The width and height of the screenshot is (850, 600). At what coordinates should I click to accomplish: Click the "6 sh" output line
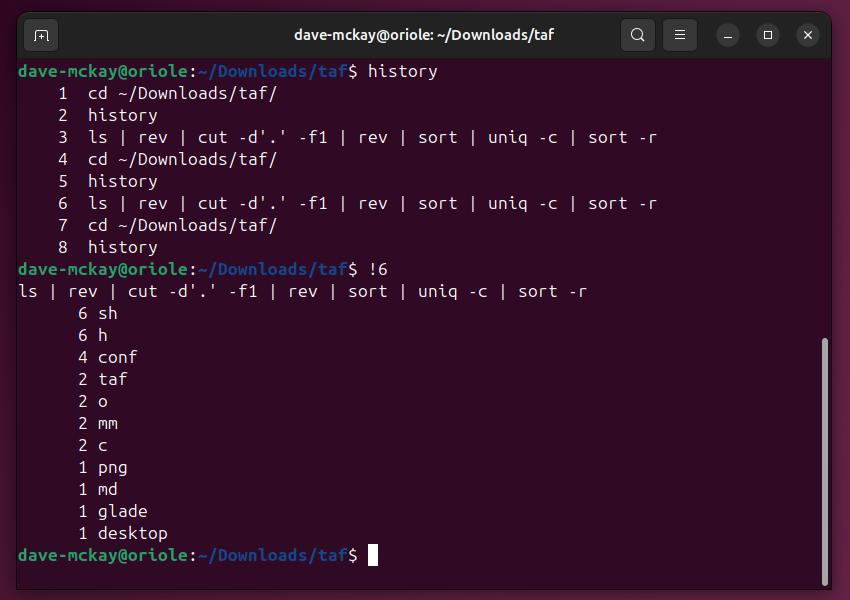(x=98, y=313)
